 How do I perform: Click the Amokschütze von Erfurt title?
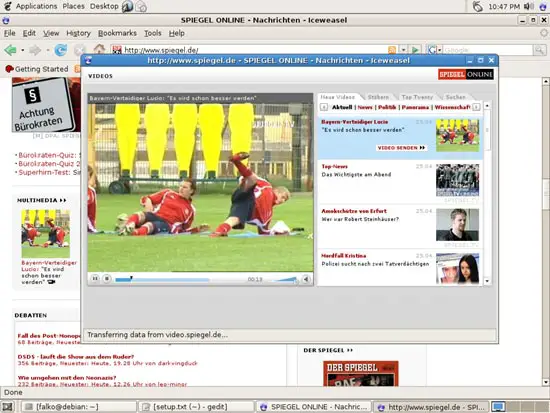[354, 211]
